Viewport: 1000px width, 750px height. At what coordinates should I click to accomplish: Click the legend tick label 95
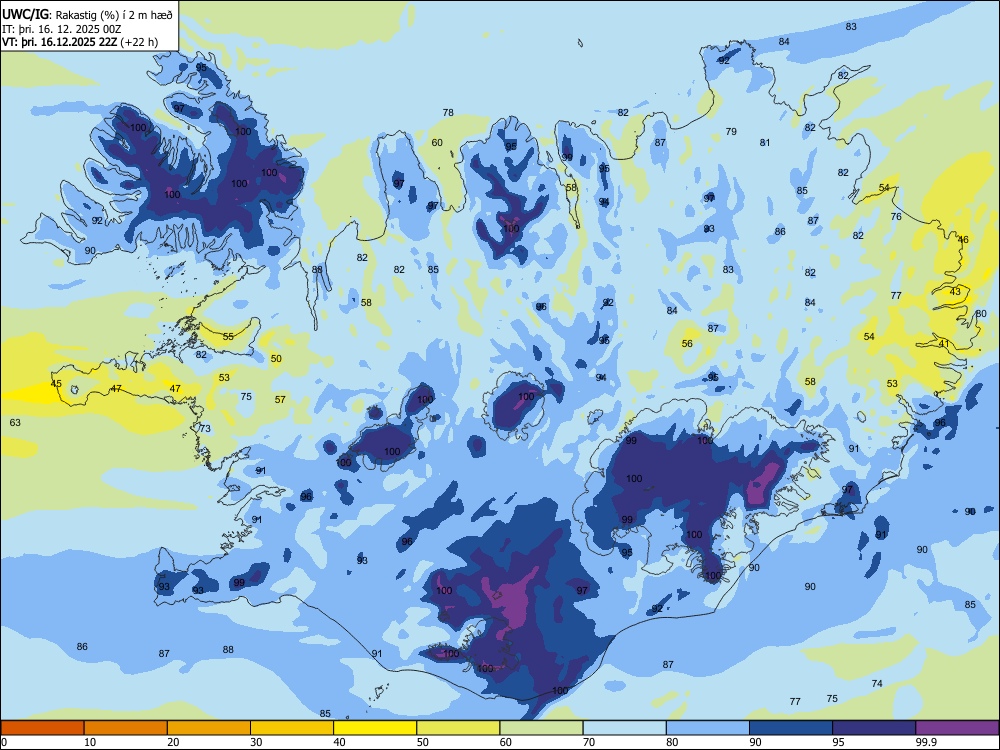pos(838,742)
